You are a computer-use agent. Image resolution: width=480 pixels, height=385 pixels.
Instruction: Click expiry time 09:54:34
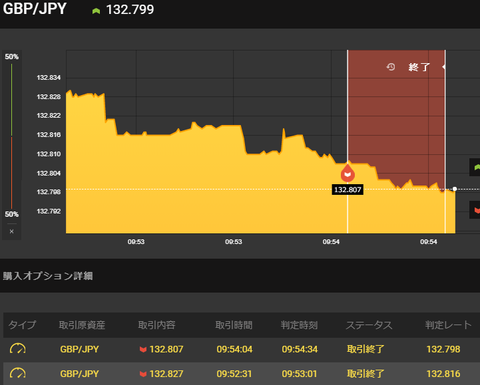pyautogui.click(x=300, y=349)
